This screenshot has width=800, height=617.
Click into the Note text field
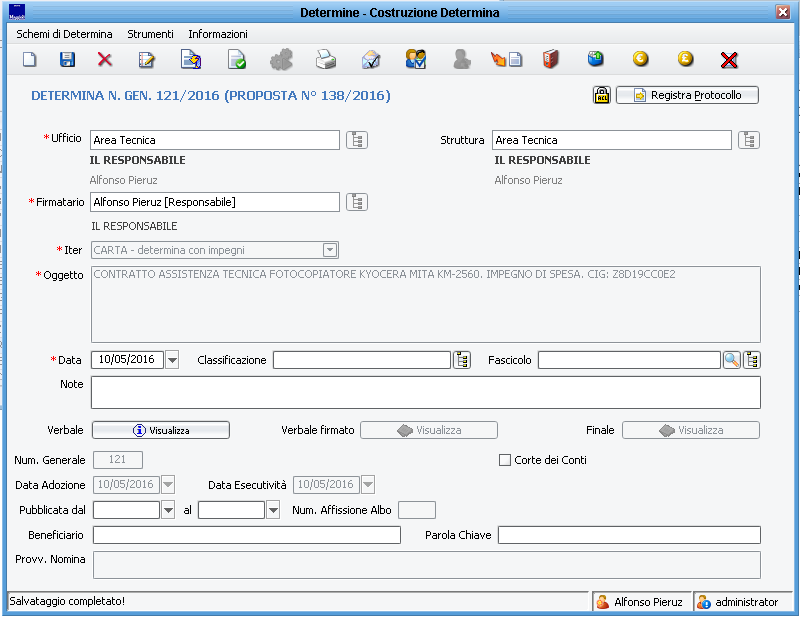tap(425, 392)
